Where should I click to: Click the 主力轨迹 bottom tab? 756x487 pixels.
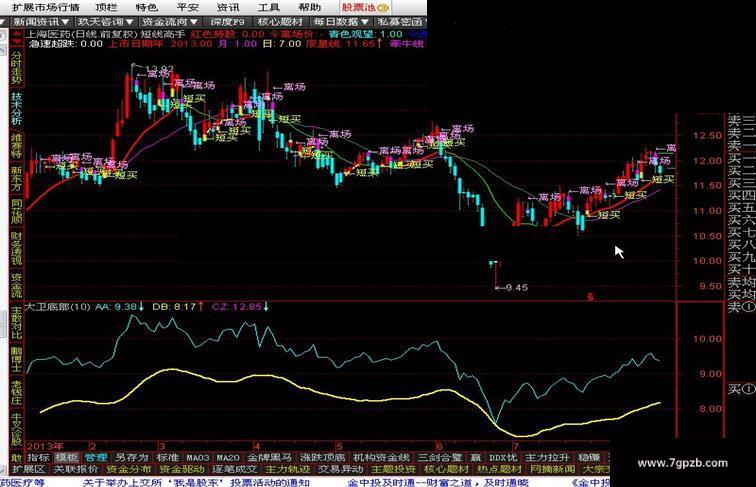pos(287,469)
